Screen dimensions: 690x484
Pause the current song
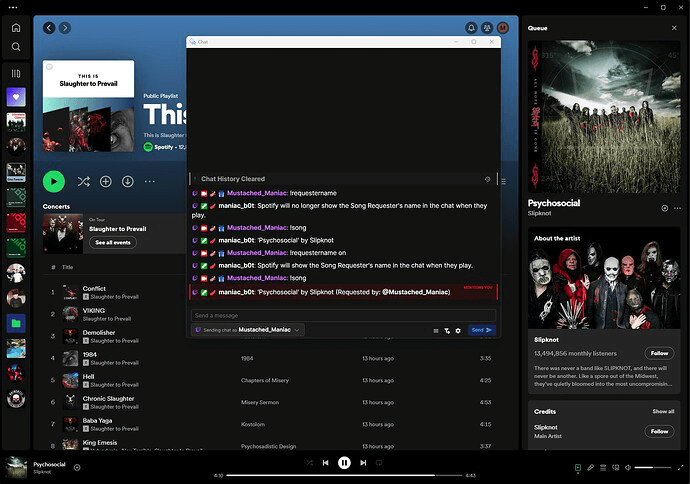[344, 463]
